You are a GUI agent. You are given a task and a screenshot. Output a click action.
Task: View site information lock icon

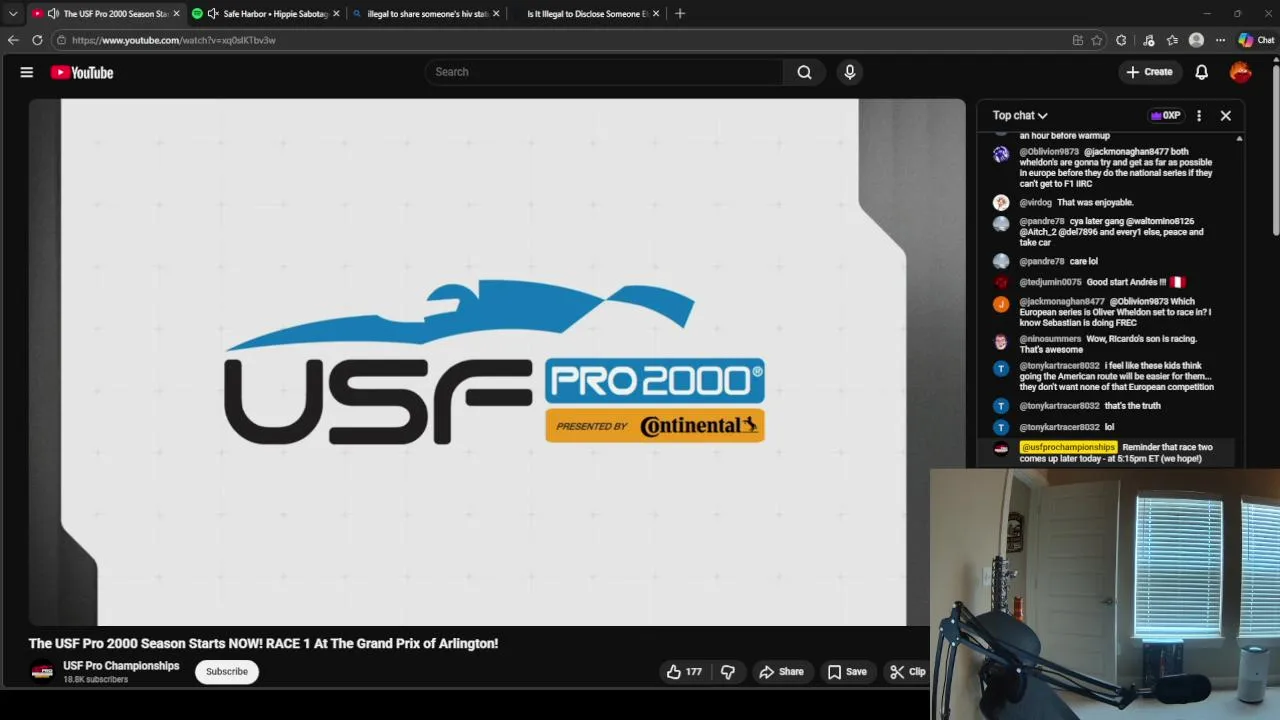pos(61,40)
